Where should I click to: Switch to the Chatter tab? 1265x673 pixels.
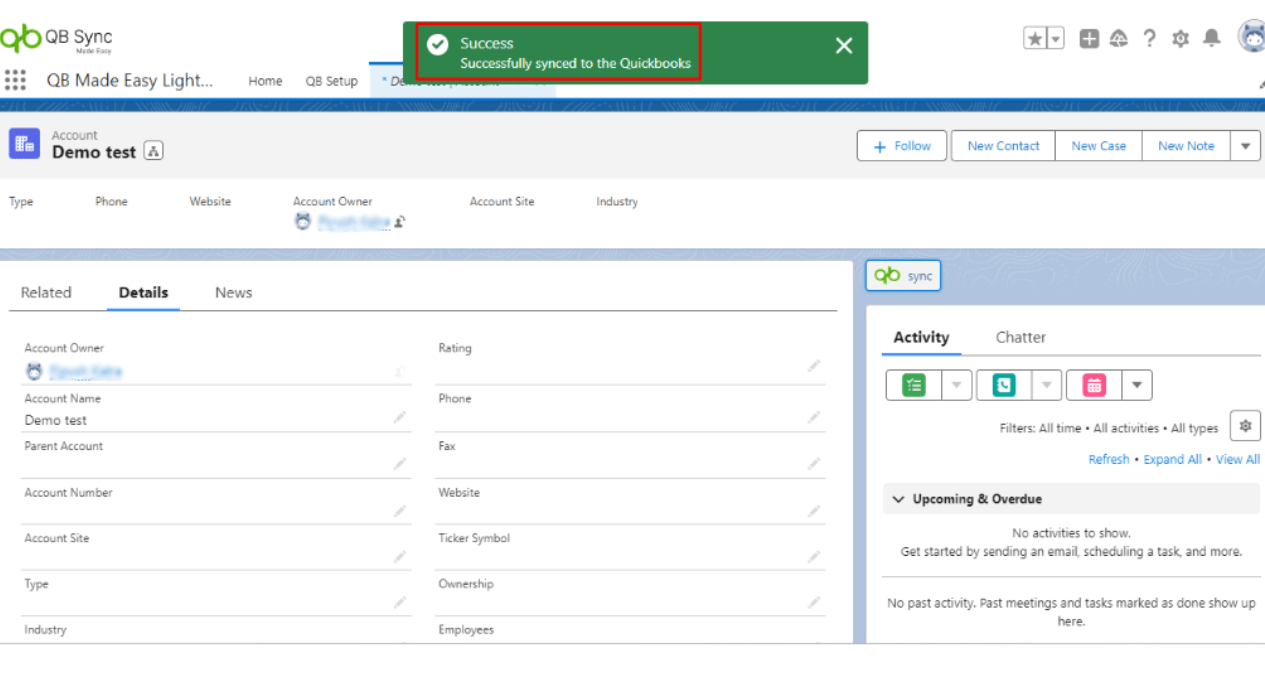click(1020, 338)
